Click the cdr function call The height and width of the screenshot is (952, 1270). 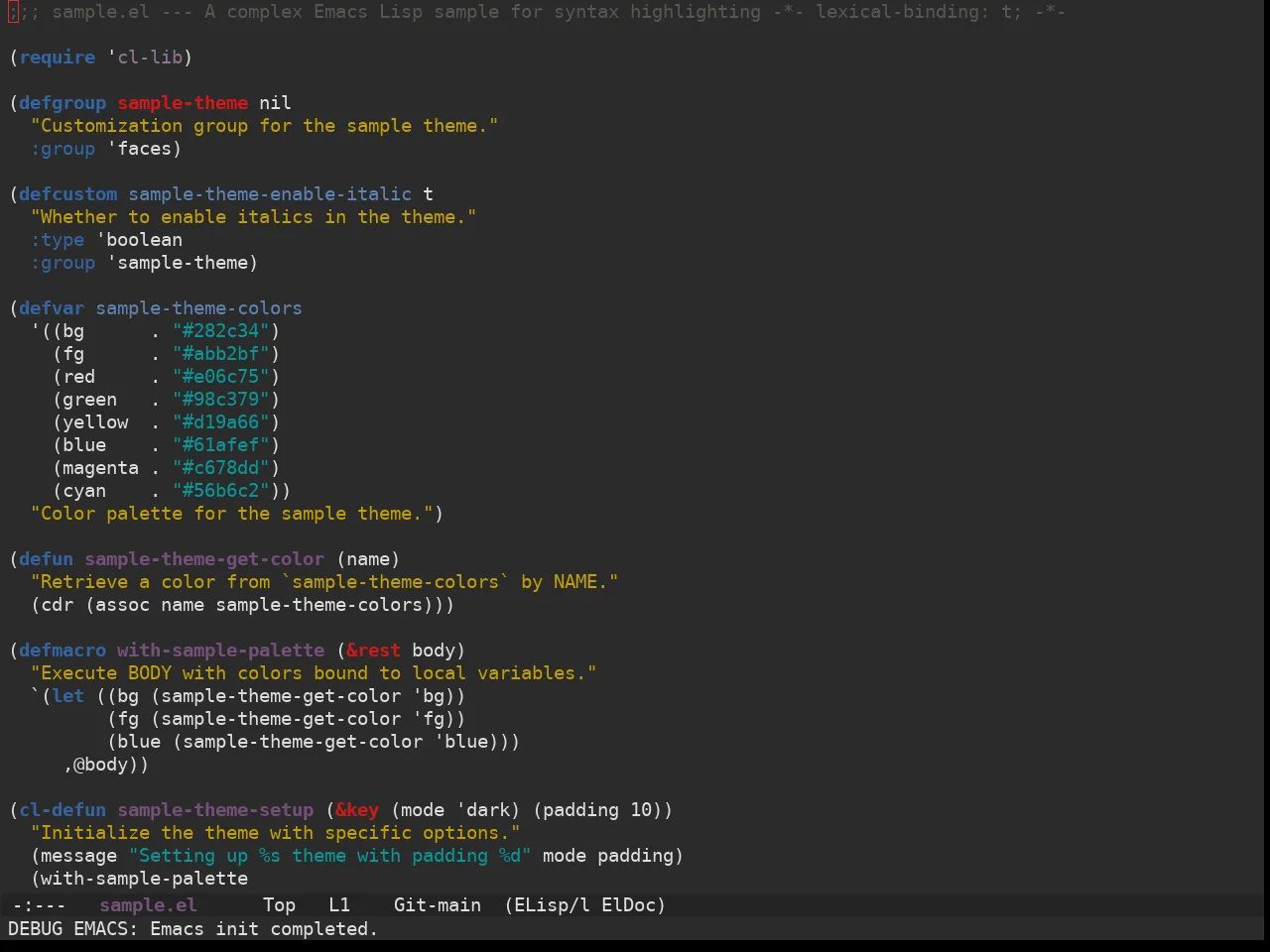point(58,605)
